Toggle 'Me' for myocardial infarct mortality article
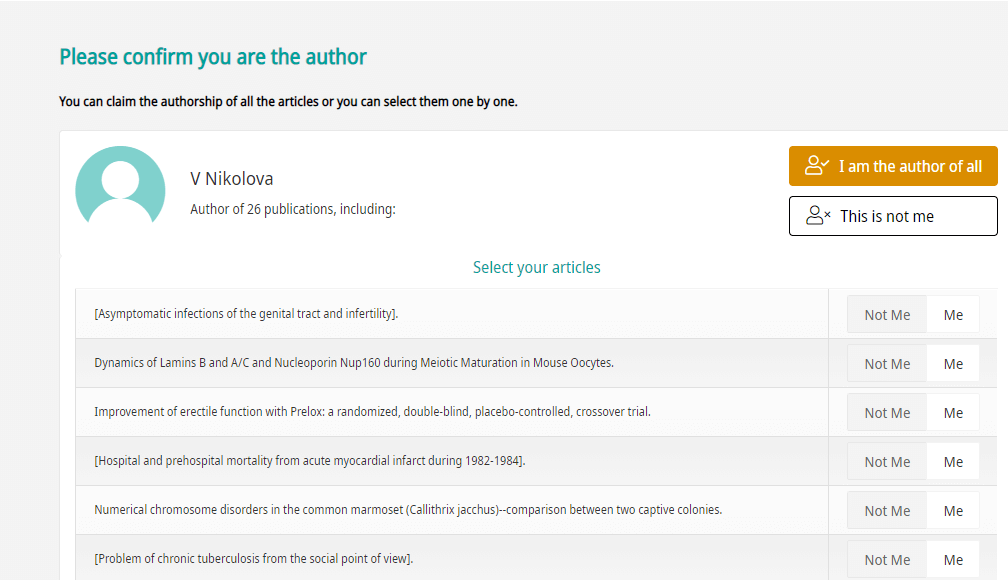The width and height of the screenshot is (1008, 580). 953,461
